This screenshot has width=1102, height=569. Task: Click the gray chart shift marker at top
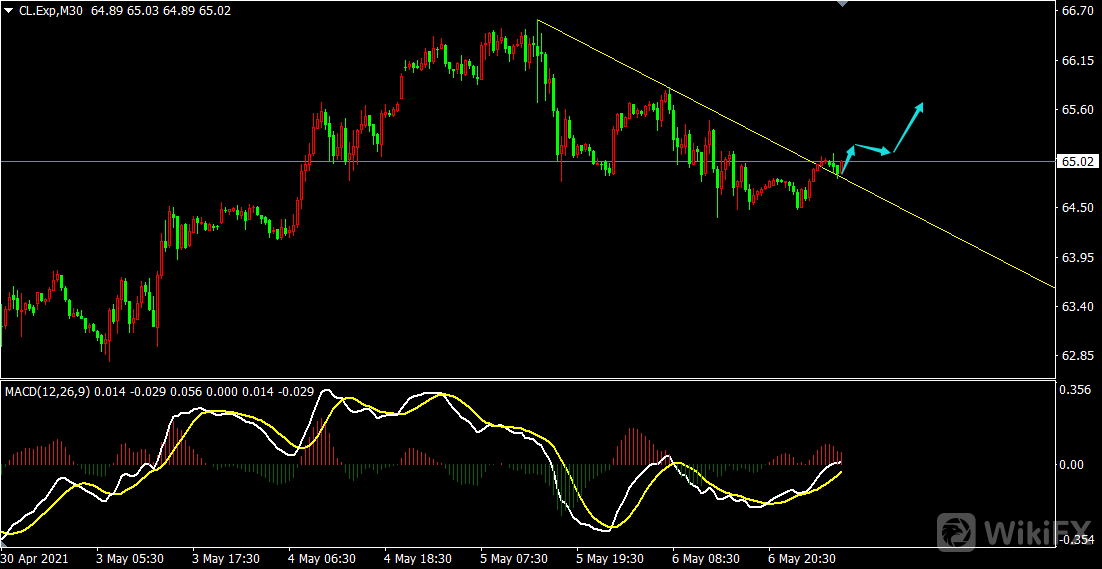(843, 4)
